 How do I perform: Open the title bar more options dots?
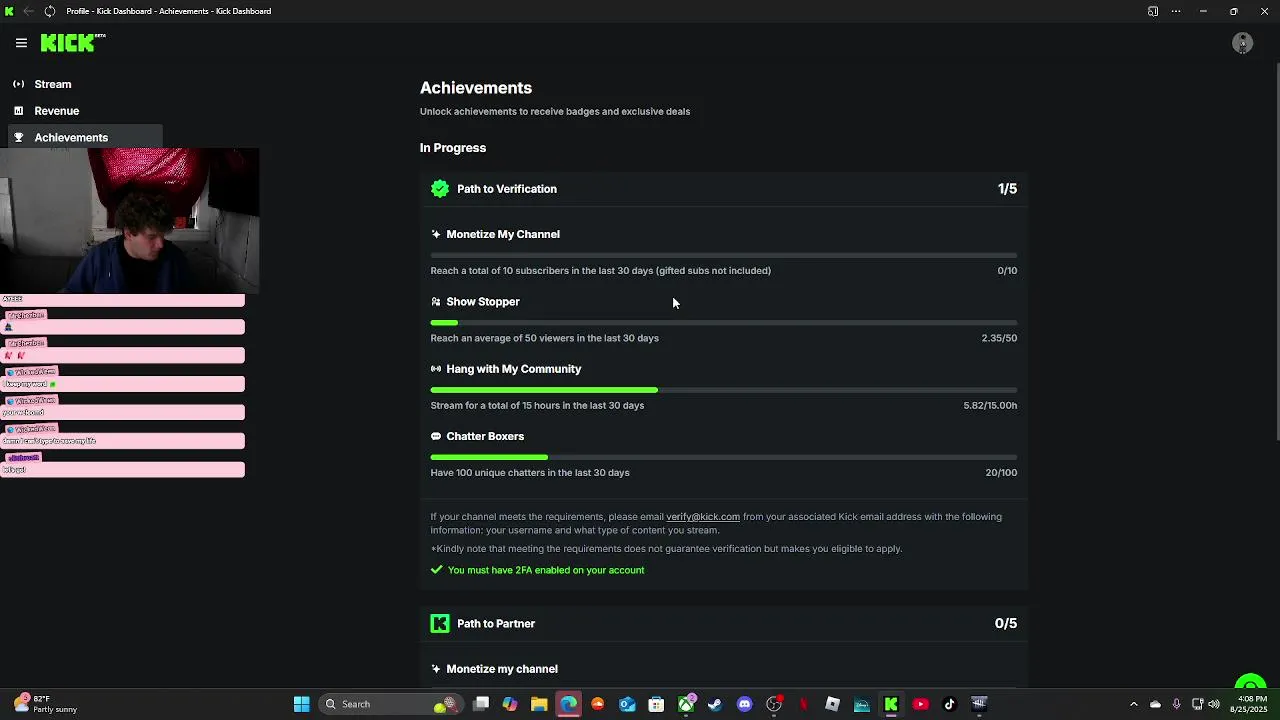click(x=1176, y=11)
